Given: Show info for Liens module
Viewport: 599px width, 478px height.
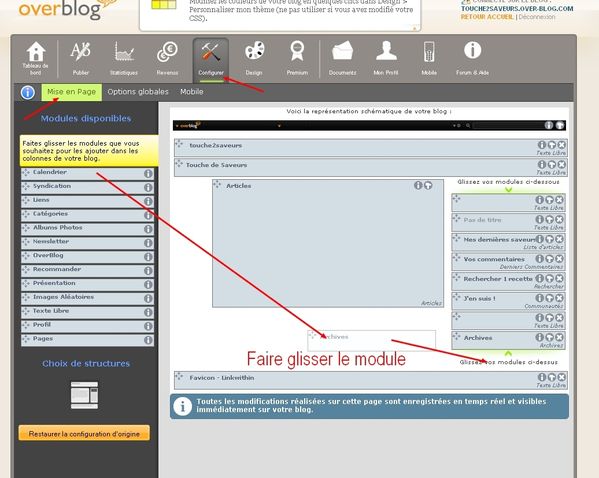Looking at the screenshot, I should (x=148, y=201).
